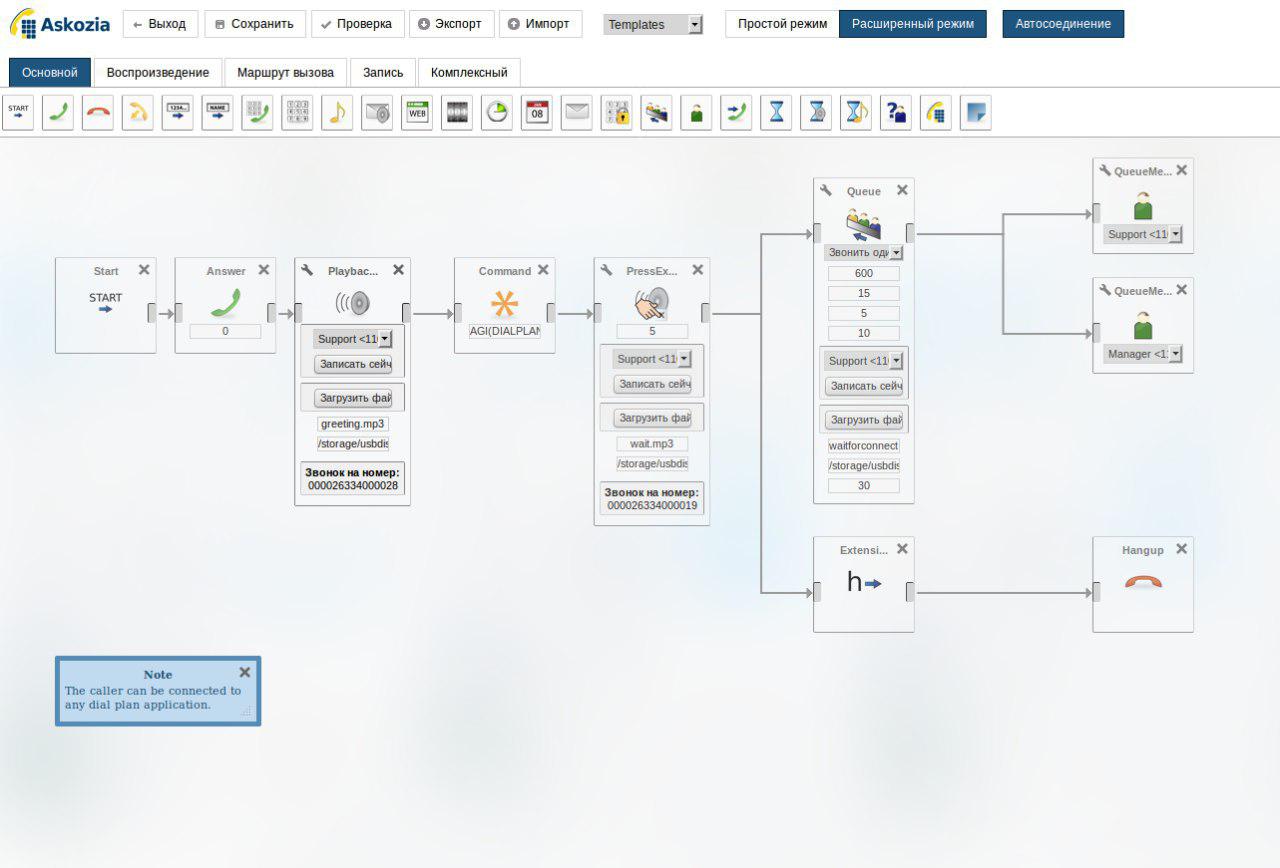This screenshot has width=1280, height=868.
Task: Pick the music note toolbar icon
Action: pos(337,113)
